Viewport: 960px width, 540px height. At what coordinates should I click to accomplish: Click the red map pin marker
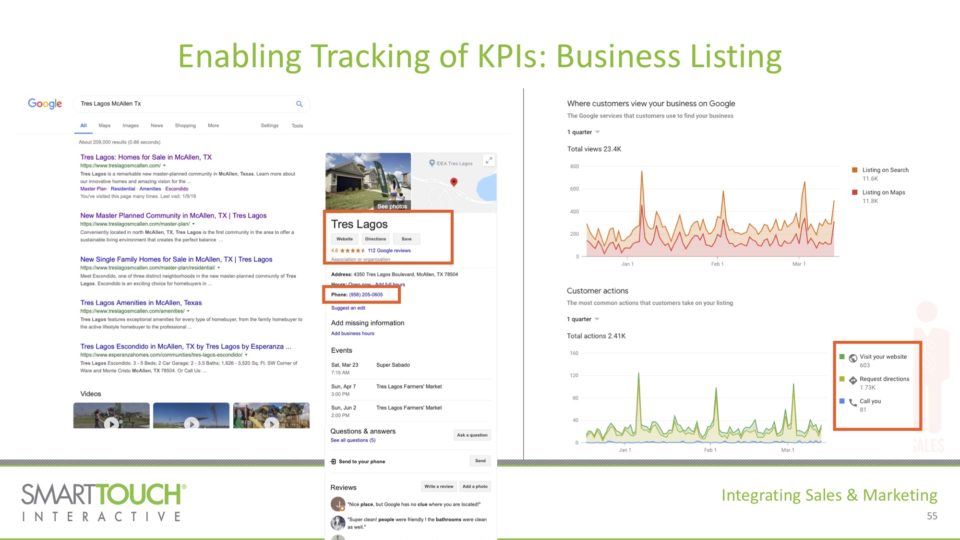tap(454, 182)
